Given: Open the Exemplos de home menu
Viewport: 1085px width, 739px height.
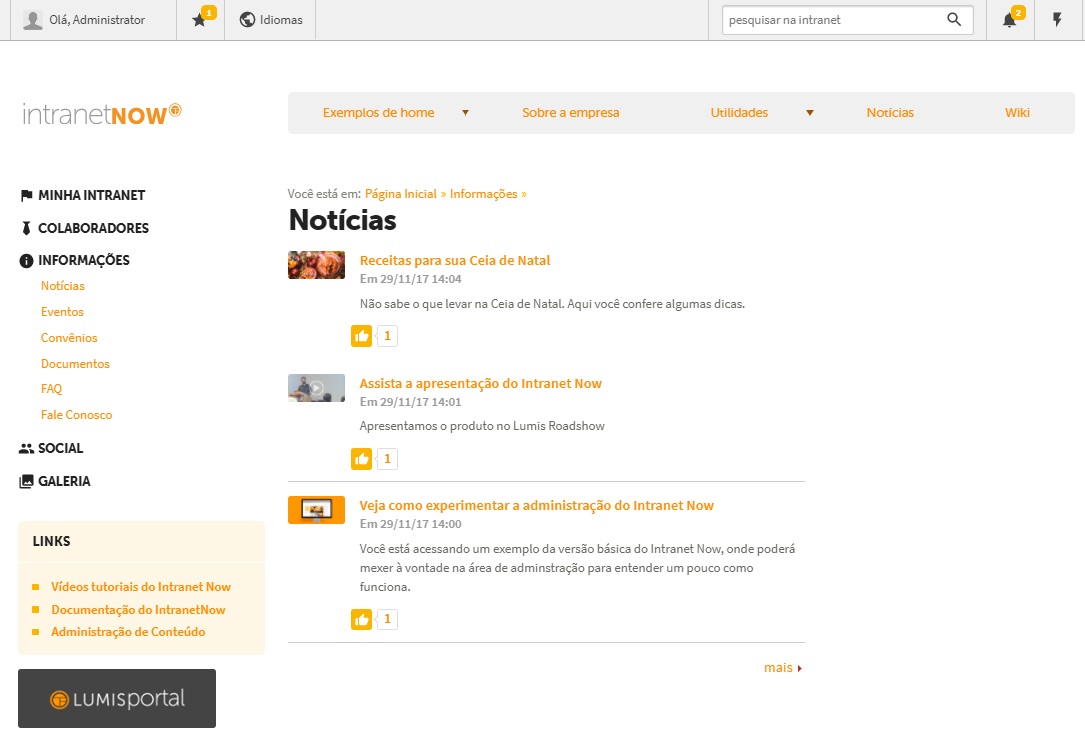Looking at the screenshot, I should [x=379, y=113].
